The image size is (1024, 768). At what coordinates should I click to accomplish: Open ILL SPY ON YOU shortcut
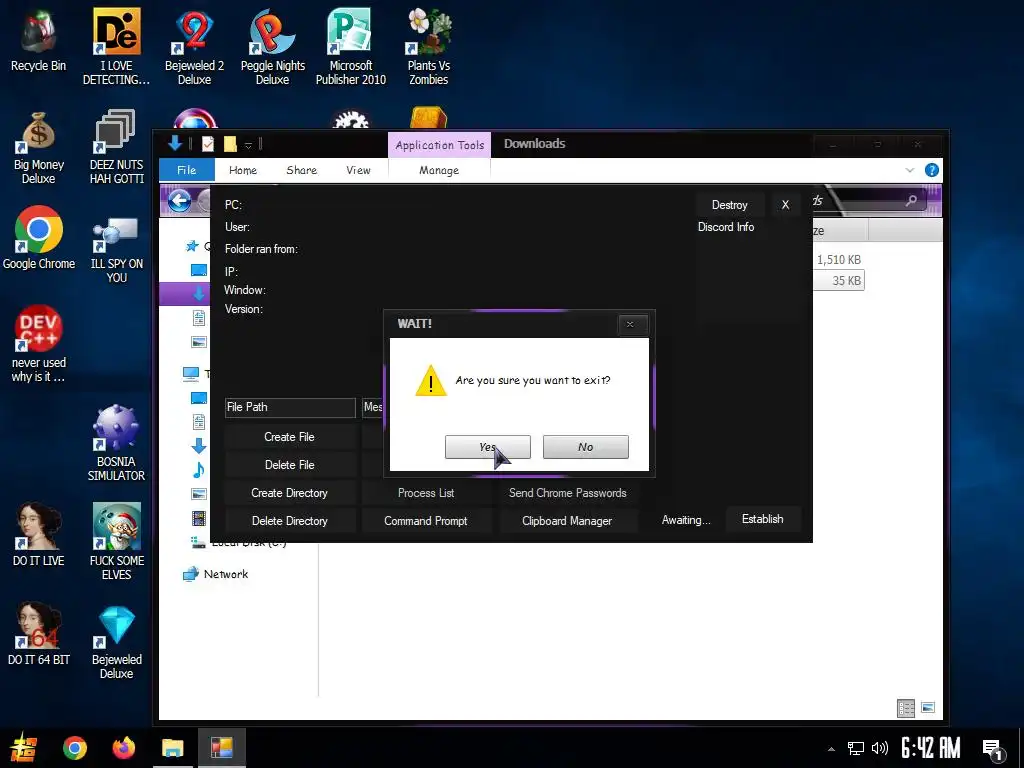116,251
